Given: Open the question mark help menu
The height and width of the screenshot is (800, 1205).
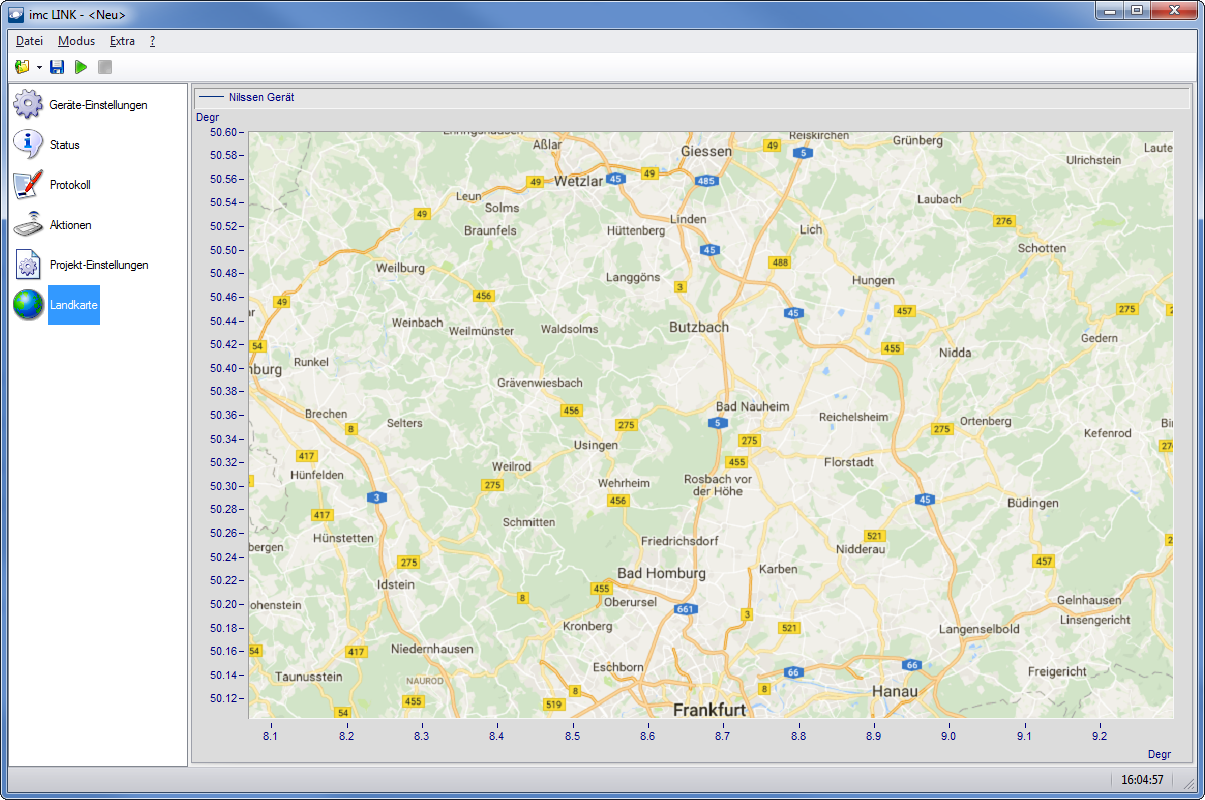Looking at the screenshot, I should tap(152, 41).
